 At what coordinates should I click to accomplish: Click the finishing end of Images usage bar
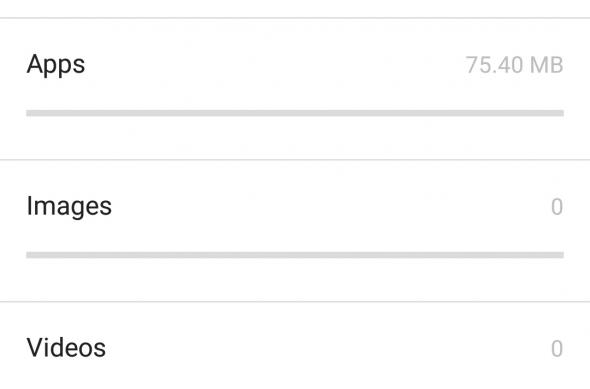[x=560, y=255]
